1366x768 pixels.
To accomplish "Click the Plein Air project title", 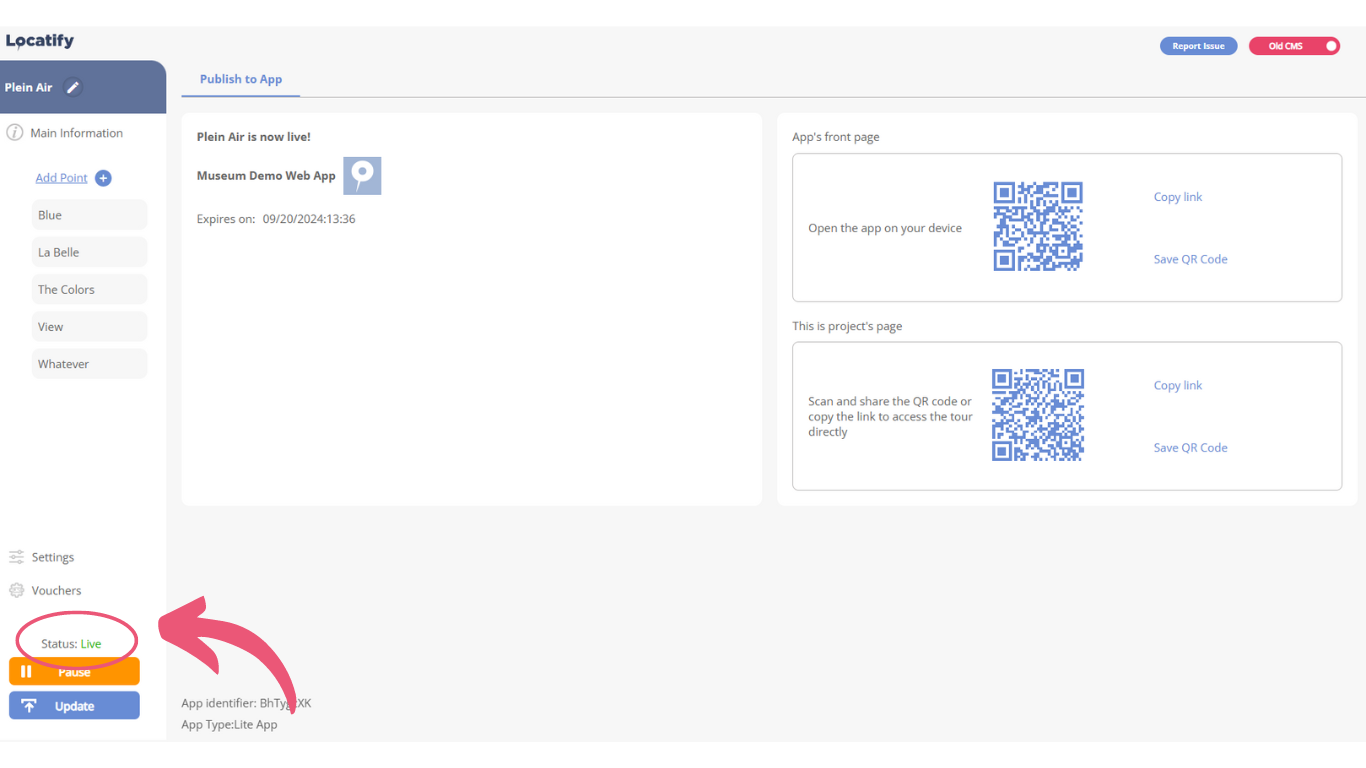I will 28,87.
